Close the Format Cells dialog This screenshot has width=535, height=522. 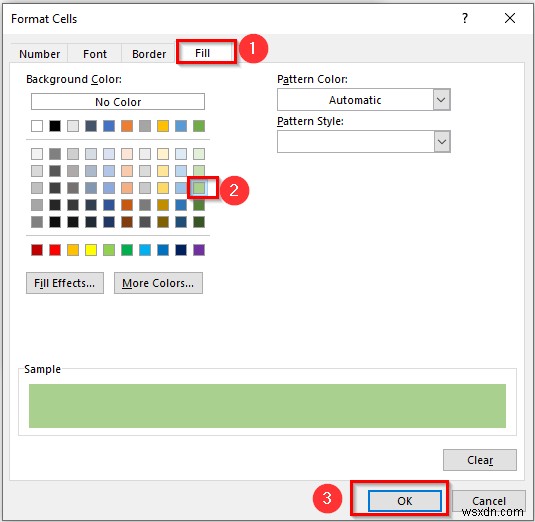coord(510,18)
